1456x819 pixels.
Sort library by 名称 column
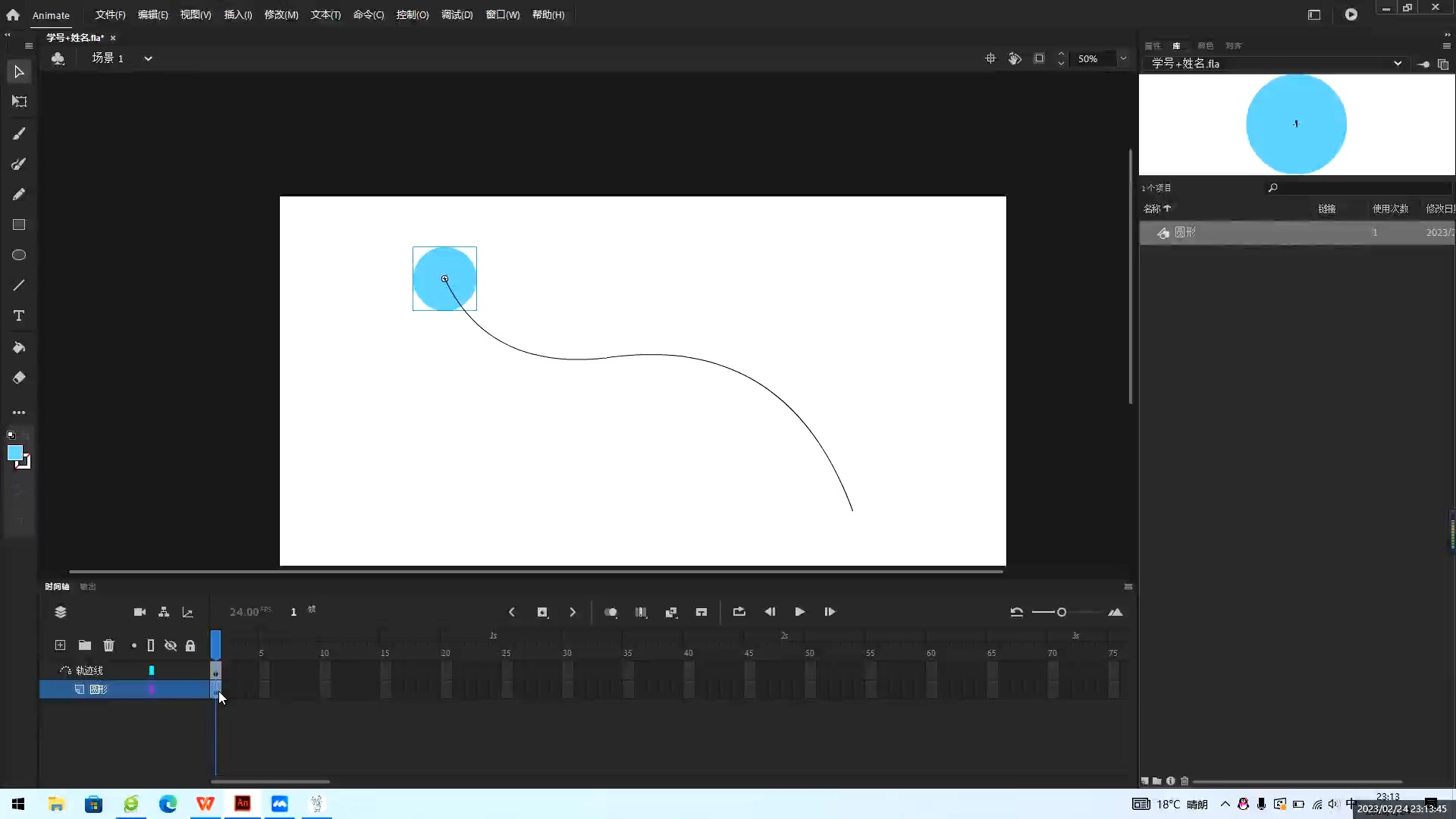click(1157, 209)
